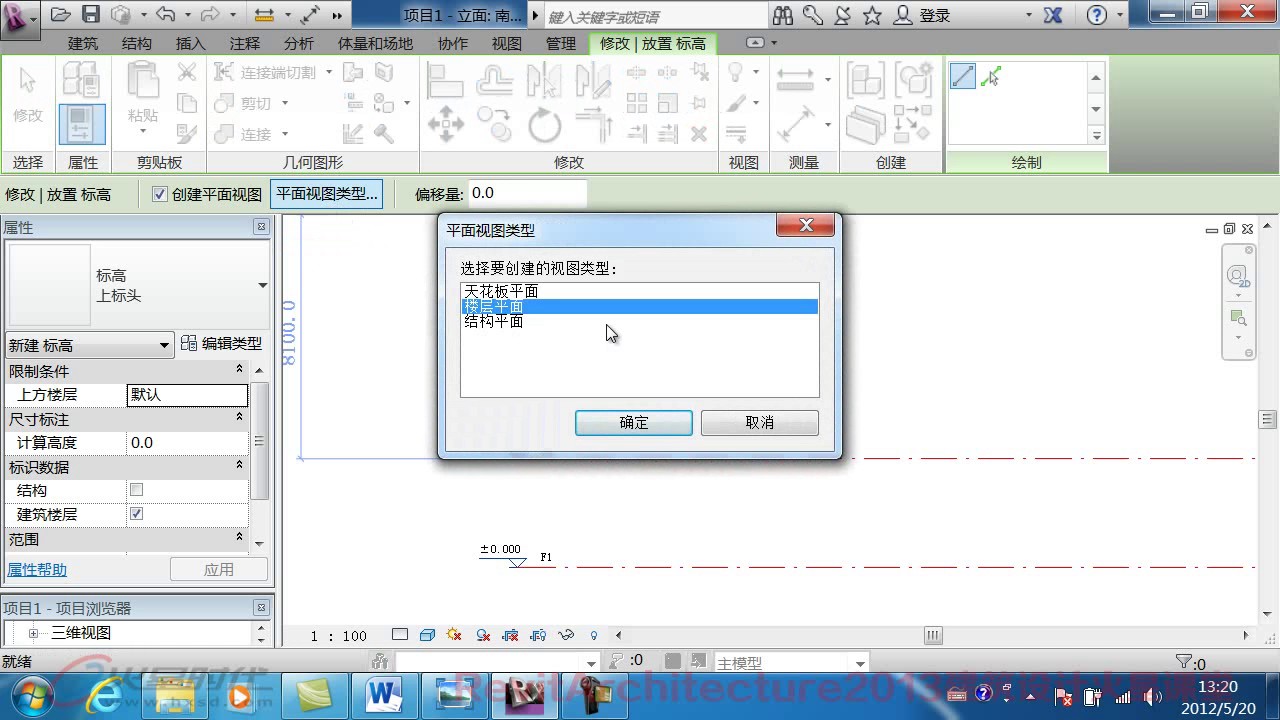Save the project with the floppy disk icon
The width and height of the screenshot is (1280, 720).
click(91, 15)
